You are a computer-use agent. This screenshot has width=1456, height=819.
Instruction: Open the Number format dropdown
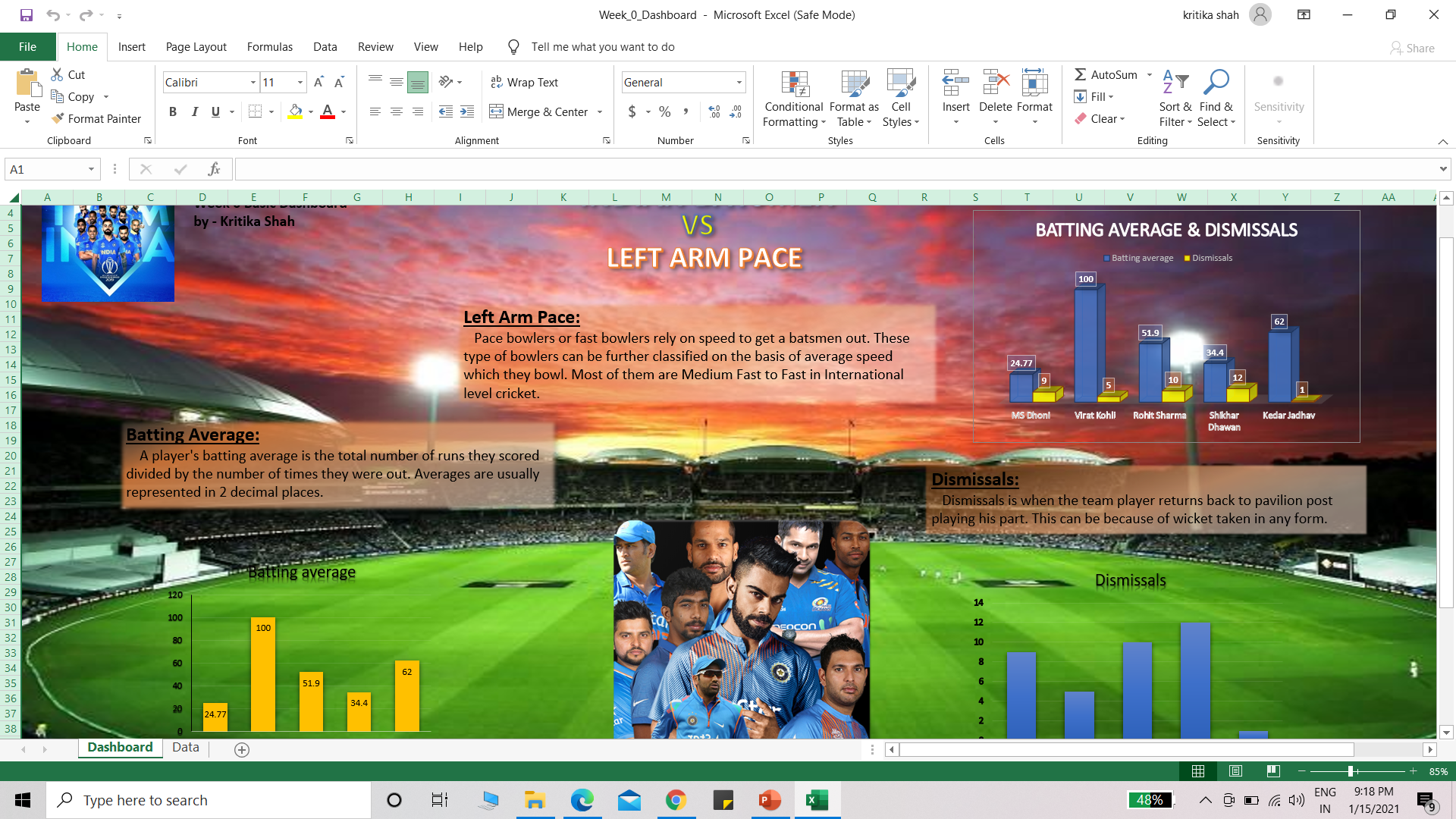pos(739,82)
